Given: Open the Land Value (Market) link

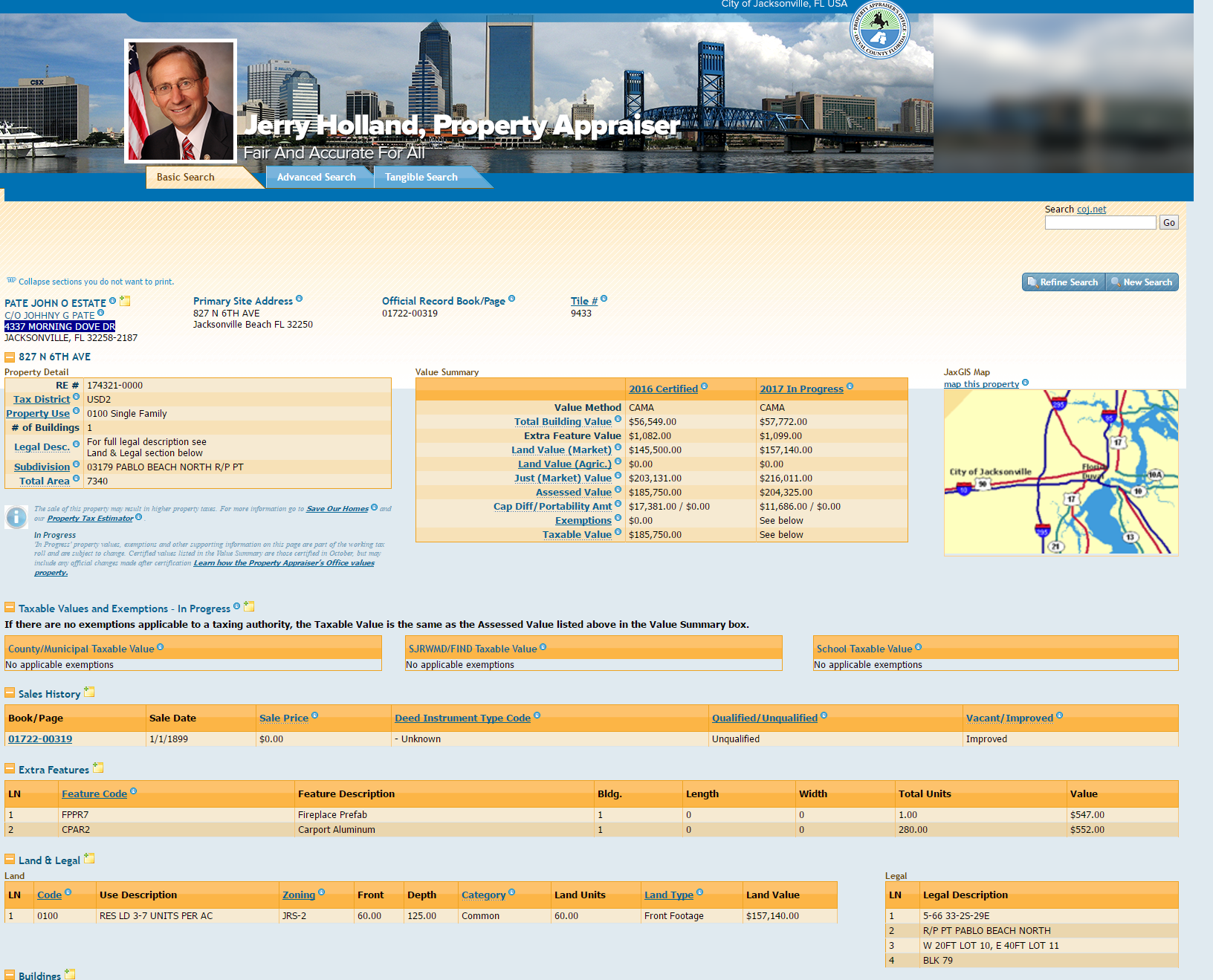Looking at the screenshot, I should click(x=561, y=450).
